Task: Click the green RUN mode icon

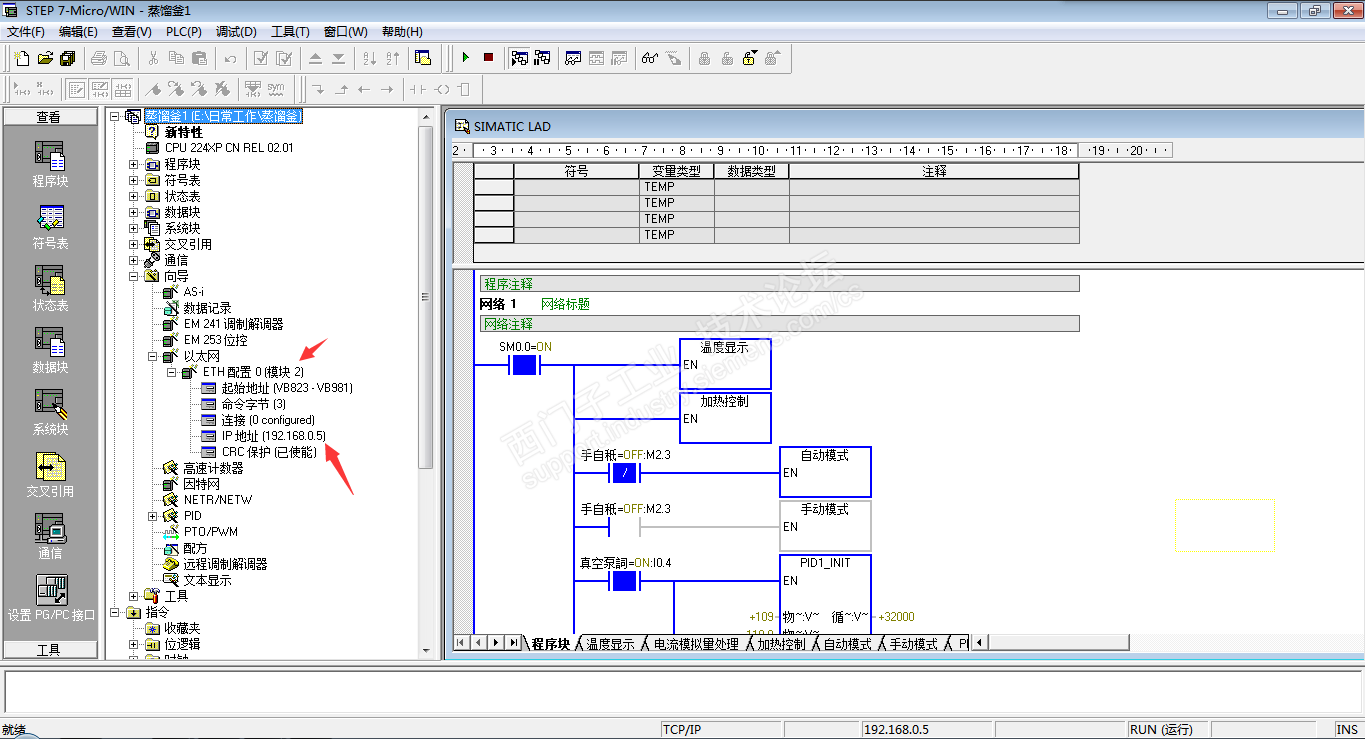Action: coord(466,58)
